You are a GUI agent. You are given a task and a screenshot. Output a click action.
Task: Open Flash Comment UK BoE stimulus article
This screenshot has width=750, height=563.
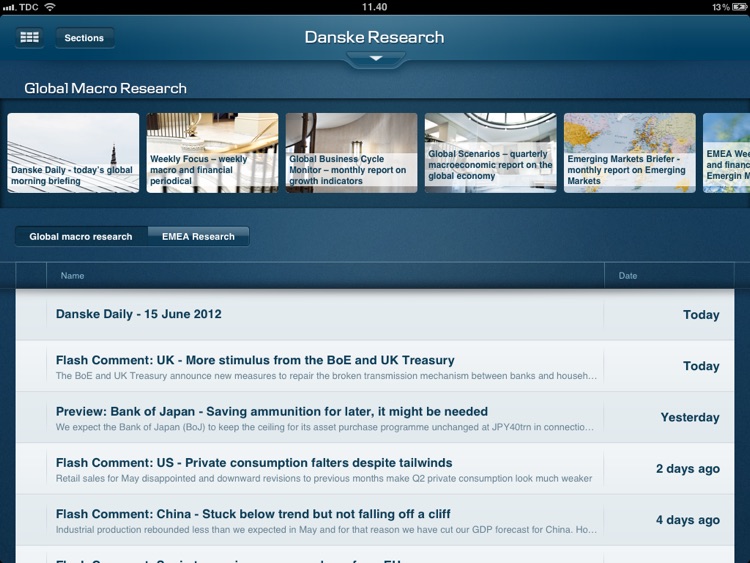pos(375,366)
